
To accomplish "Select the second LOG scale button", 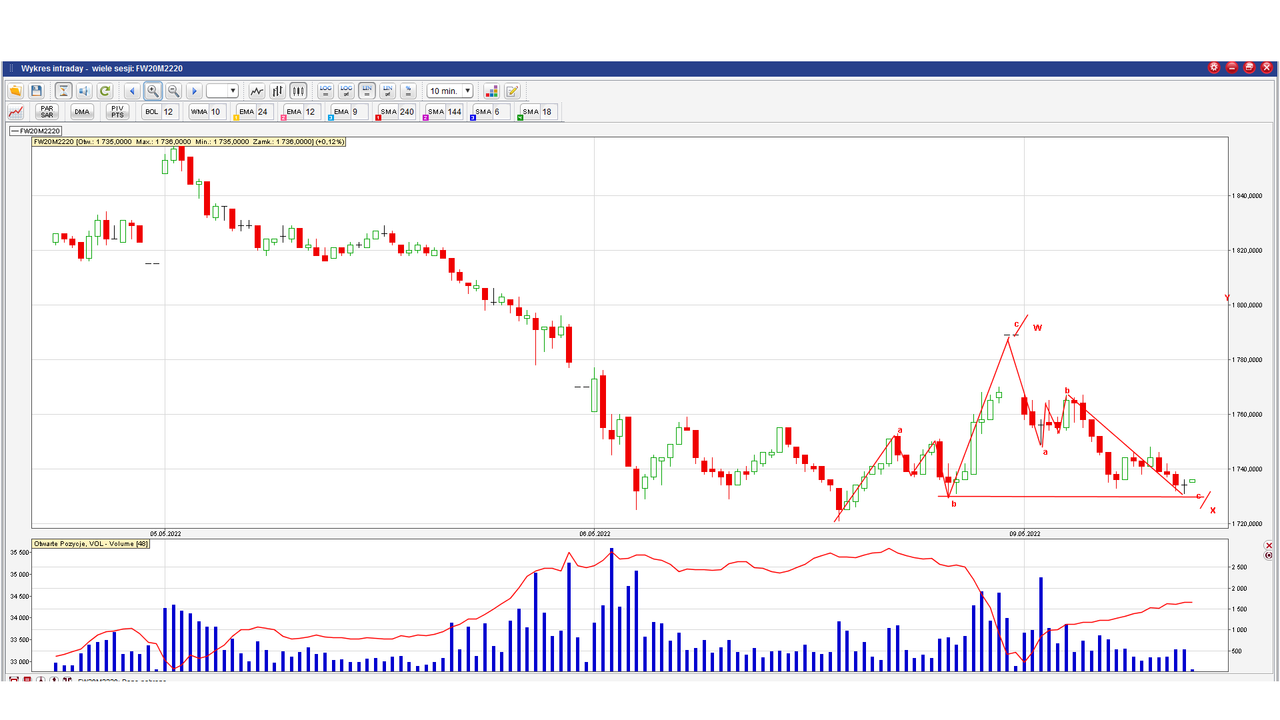I will point(346,91).
